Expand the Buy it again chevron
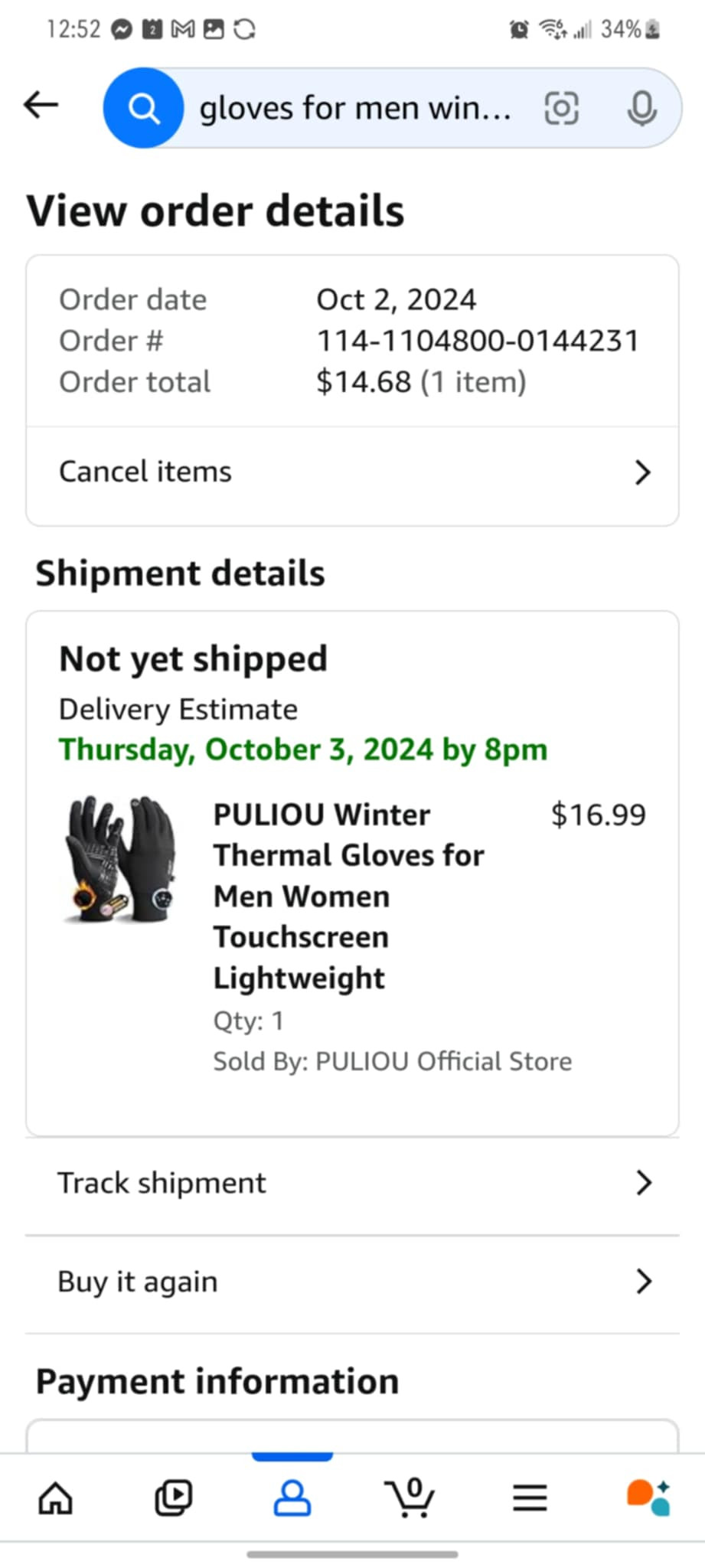 pyautogui.click(x=644, y=1281)
